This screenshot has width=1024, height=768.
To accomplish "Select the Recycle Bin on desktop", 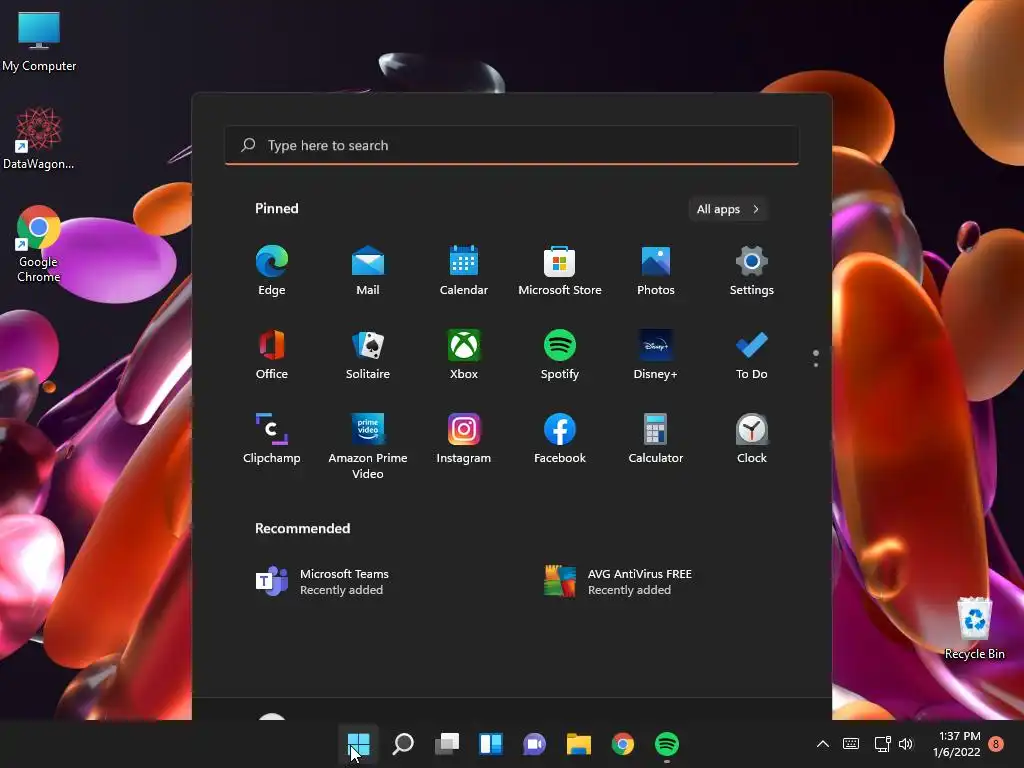I will [x=974, y=628].
